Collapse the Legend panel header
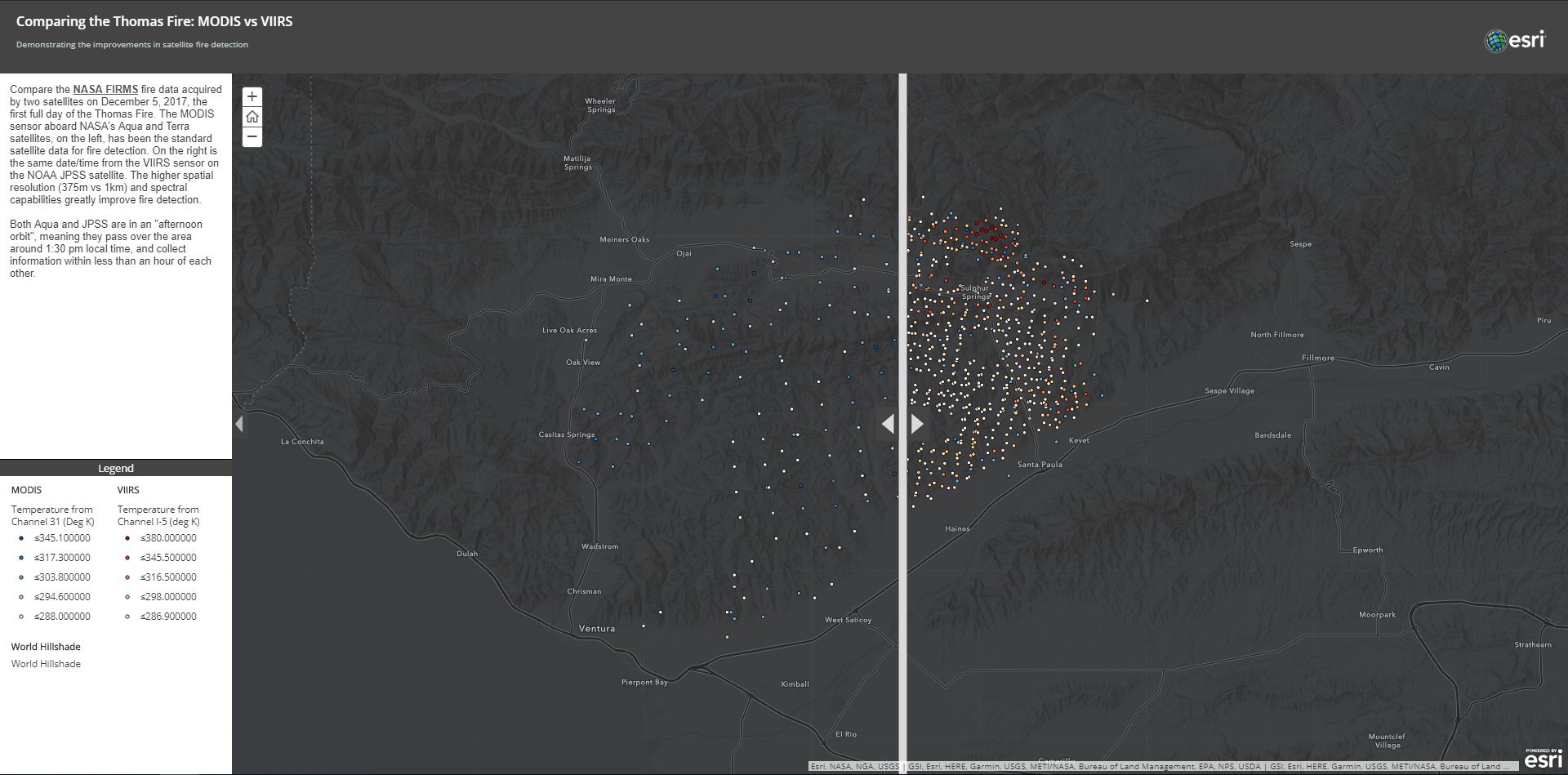The image size is (1568, 775). coord(116,468)
